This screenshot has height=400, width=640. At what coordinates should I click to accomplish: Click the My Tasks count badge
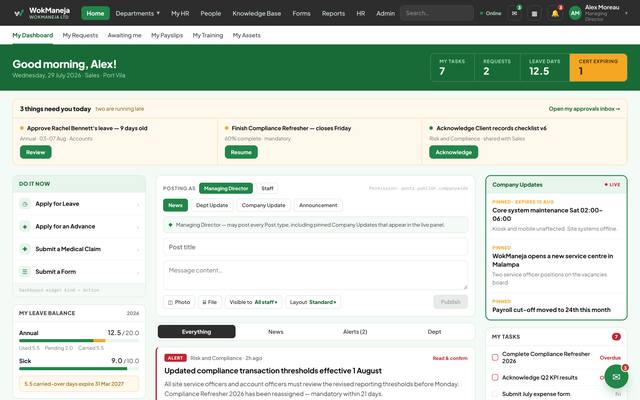pyautogui.click(x=616, y=337)
